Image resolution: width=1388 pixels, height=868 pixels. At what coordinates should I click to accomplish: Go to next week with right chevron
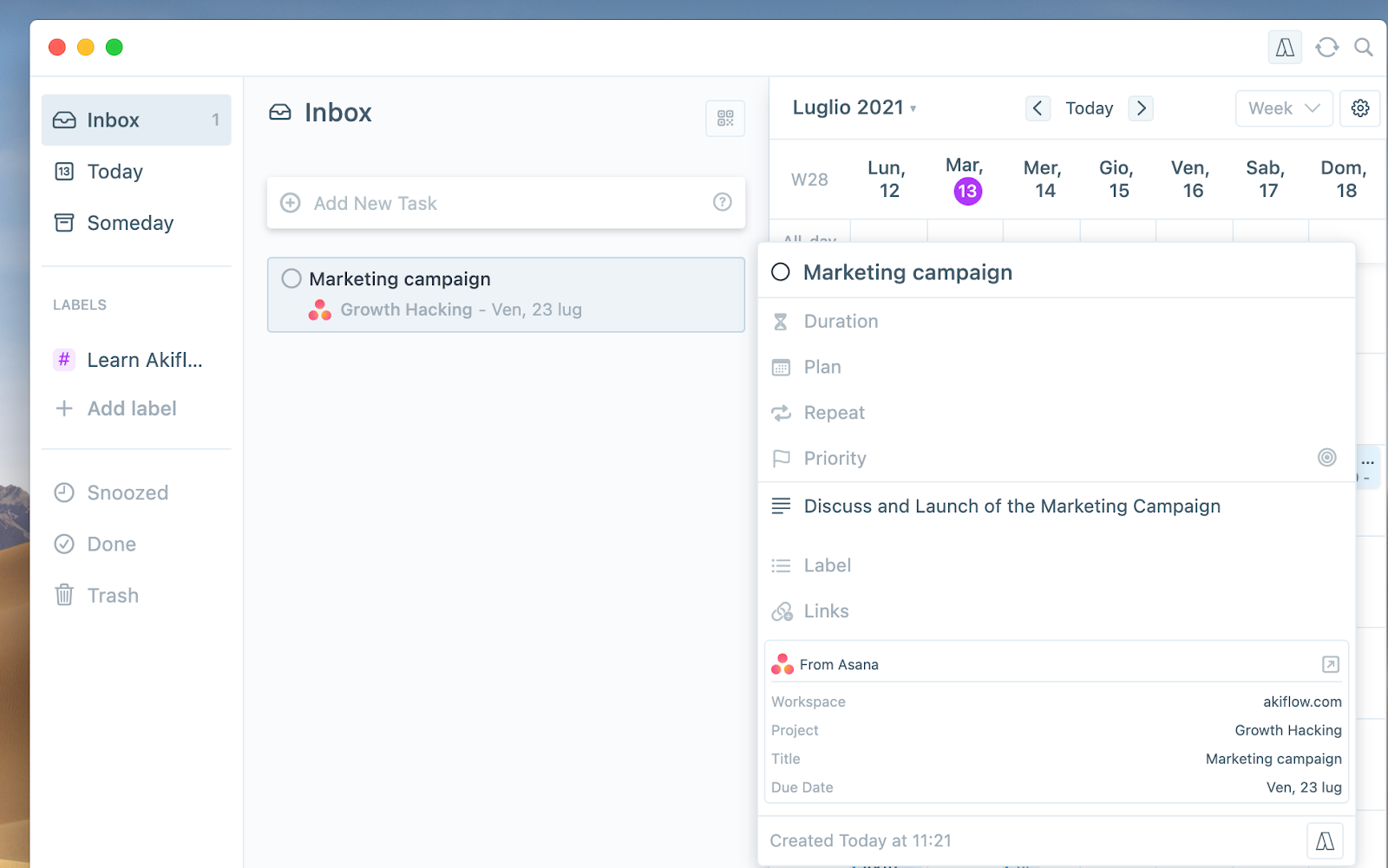1141,108
